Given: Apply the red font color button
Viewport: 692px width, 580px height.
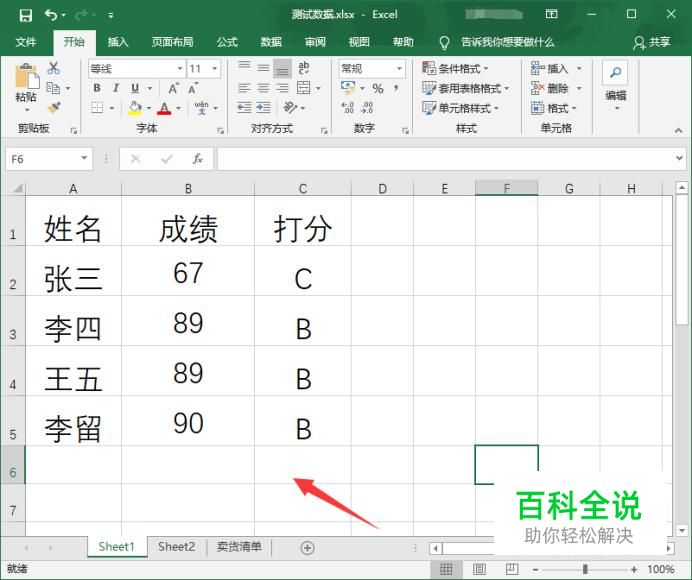Looking at the screenshot, I should (x=164, y=108).
